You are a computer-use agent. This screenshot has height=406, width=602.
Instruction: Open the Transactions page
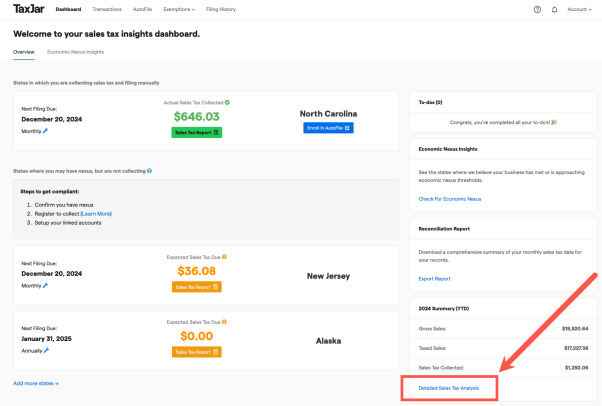(x=107, y=9)
